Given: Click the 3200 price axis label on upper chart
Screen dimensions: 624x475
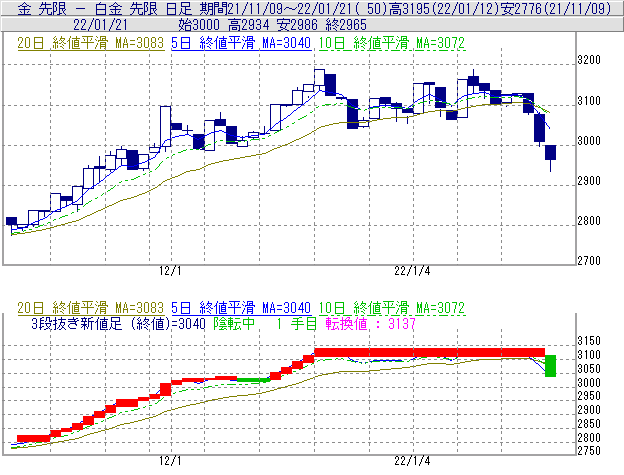Looking at the screenshot, I should [589, 60].
